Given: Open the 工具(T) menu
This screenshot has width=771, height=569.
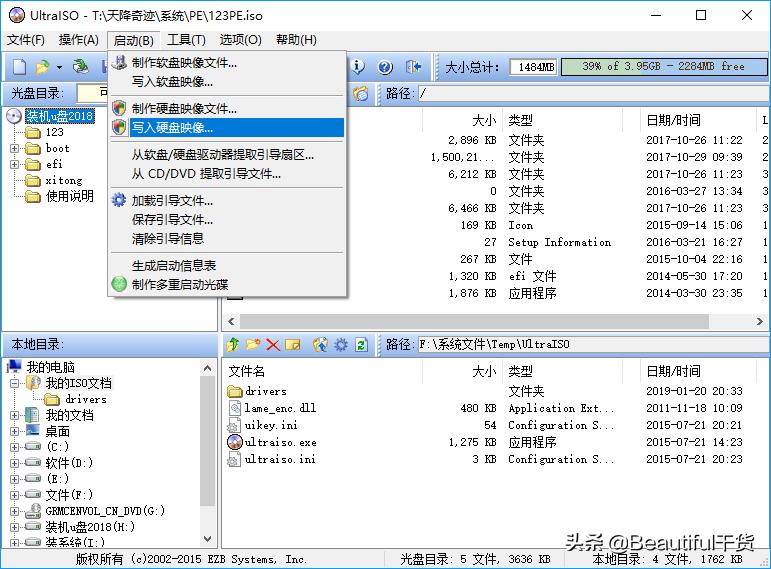Looking at the screenshot, I should pyautogui.click(x=186, y=40).
